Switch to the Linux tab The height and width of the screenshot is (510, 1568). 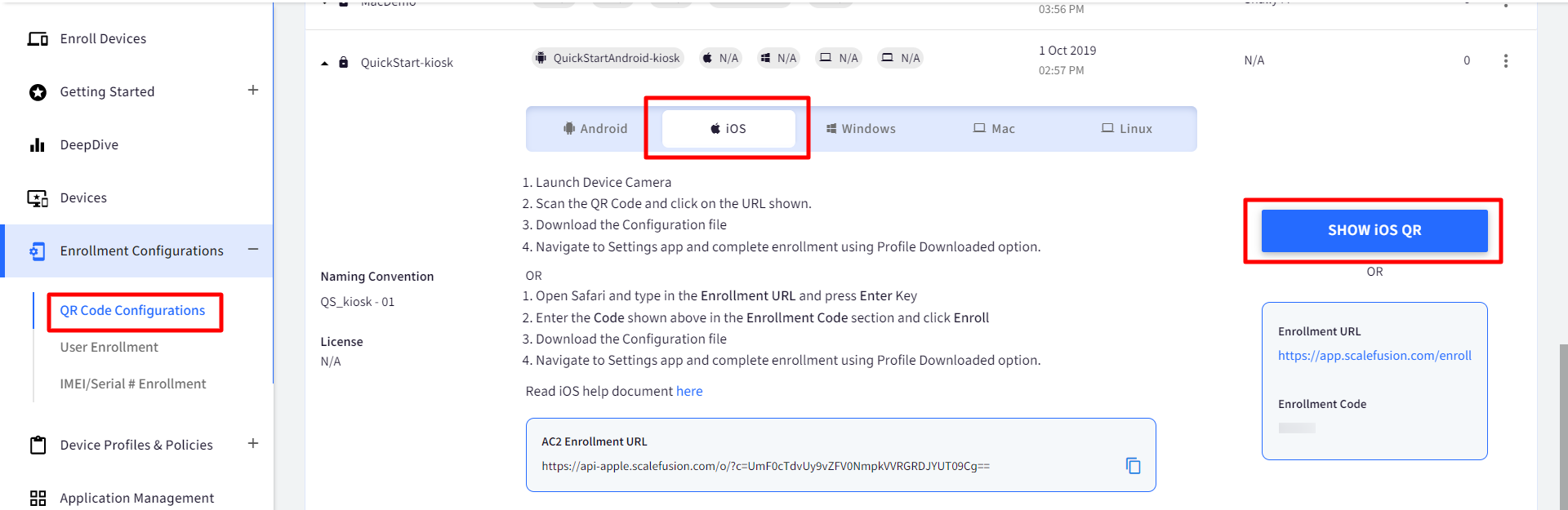tap(1127, 129)
